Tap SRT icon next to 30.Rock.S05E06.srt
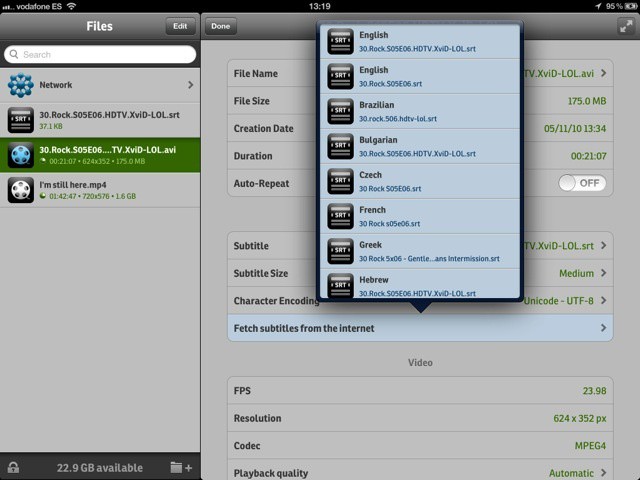The height and width of the screenshot is (480, 640). pos(340,76)
